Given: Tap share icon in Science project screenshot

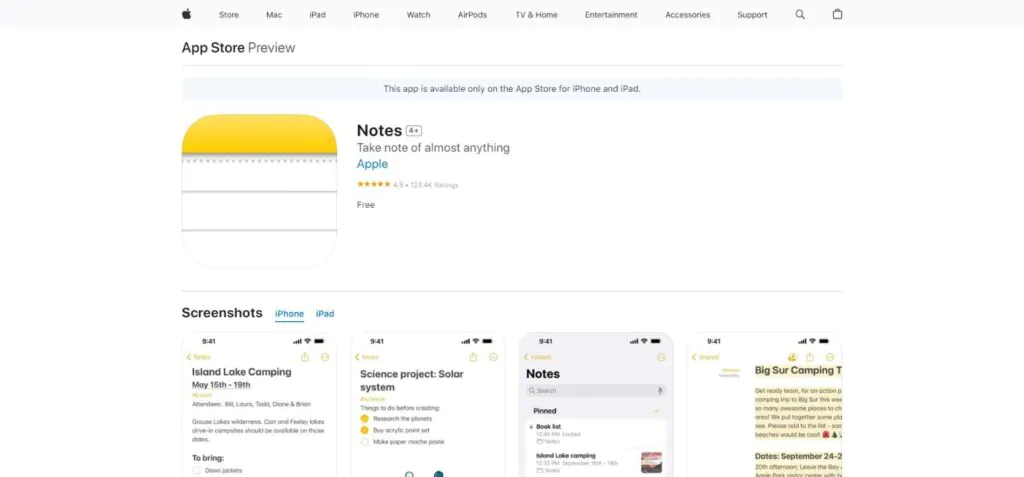Looking at the screenshot, I should [x=473, y=357].
